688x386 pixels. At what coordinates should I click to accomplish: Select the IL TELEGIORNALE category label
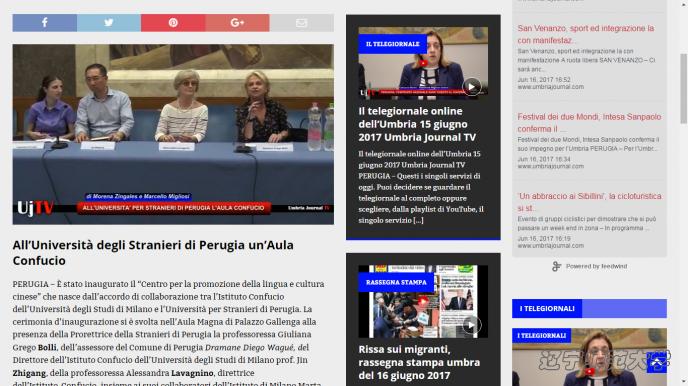point(393,44)
